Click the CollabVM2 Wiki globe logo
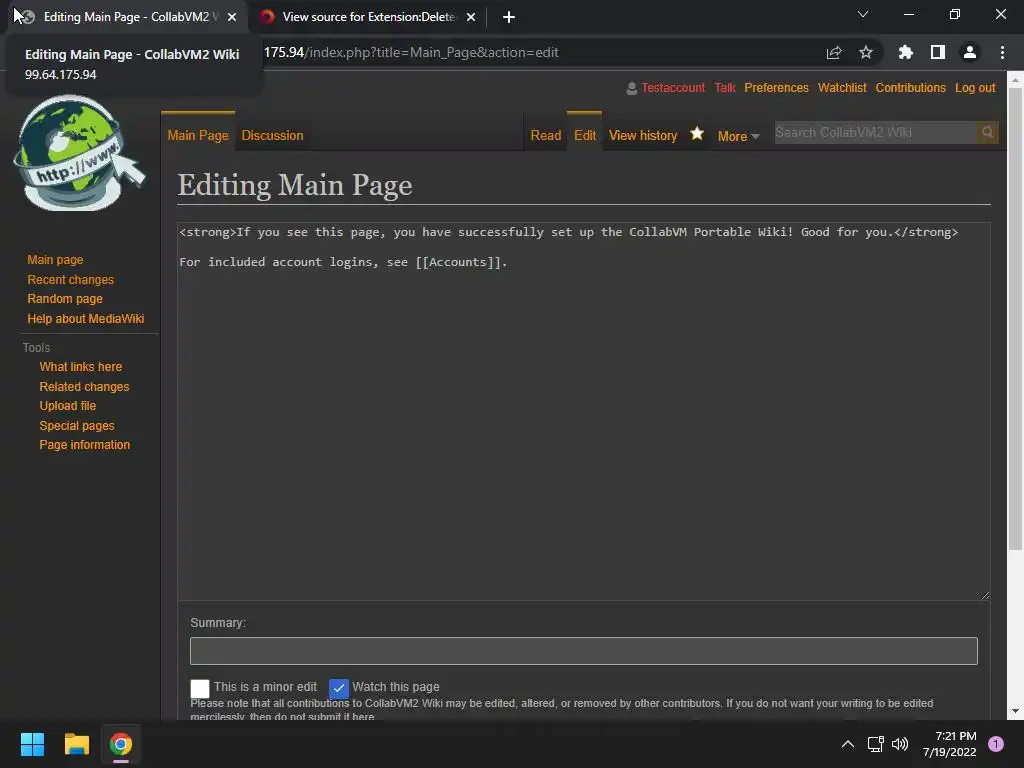Image resolution: width=1024 pixels, height=768 pixels. tap(79, 154)
